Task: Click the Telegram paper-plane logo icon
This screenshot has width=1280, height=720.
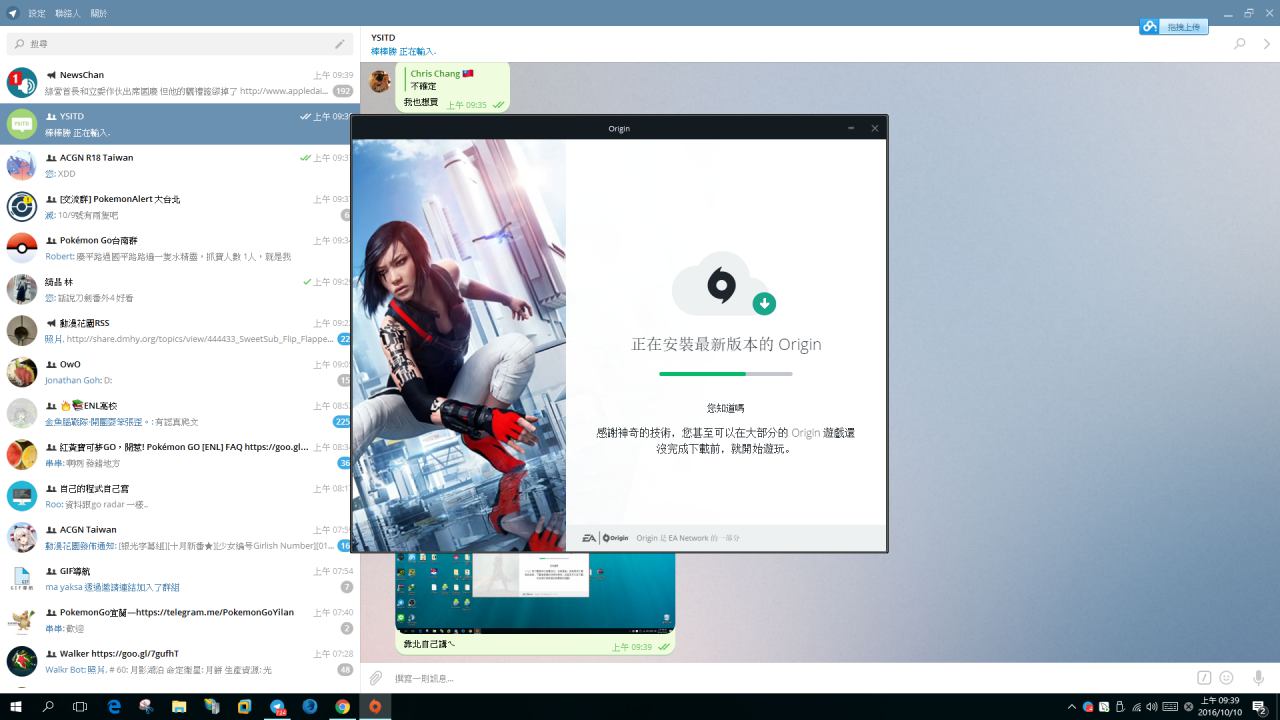Action: click(13, 13)
